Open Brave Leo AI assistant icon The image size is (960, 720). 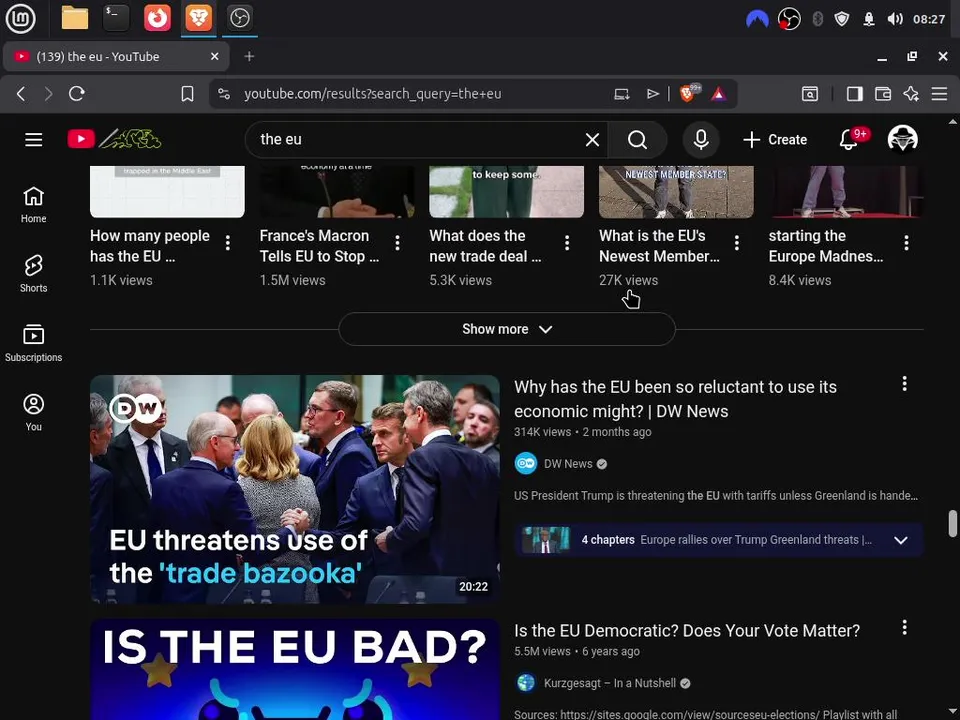911,94
